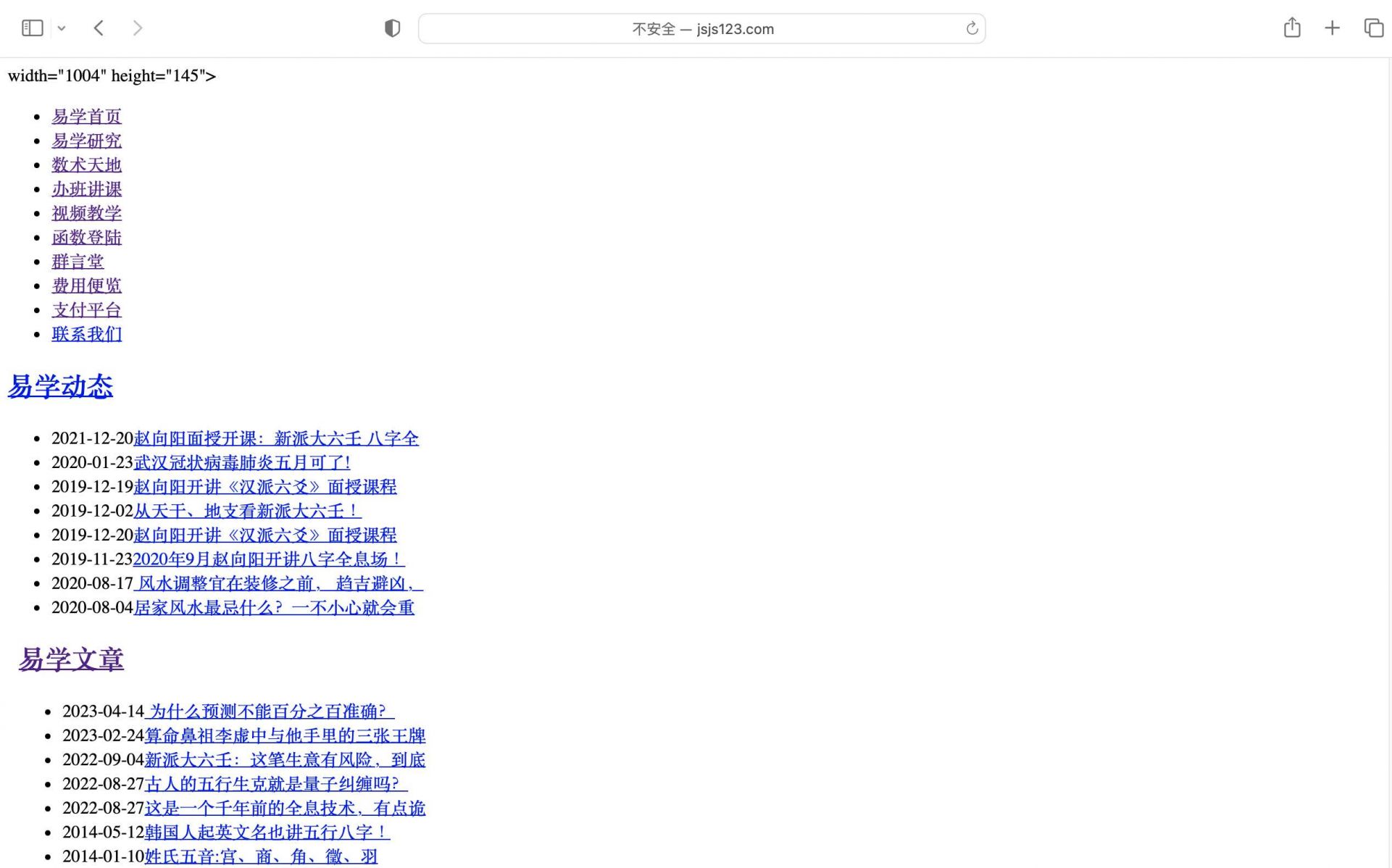Image resolution: width=1392 pixels, height=868 pixels.
Task: Open 为什么预测不能百分之百准确 article
Action: (268, 711)
